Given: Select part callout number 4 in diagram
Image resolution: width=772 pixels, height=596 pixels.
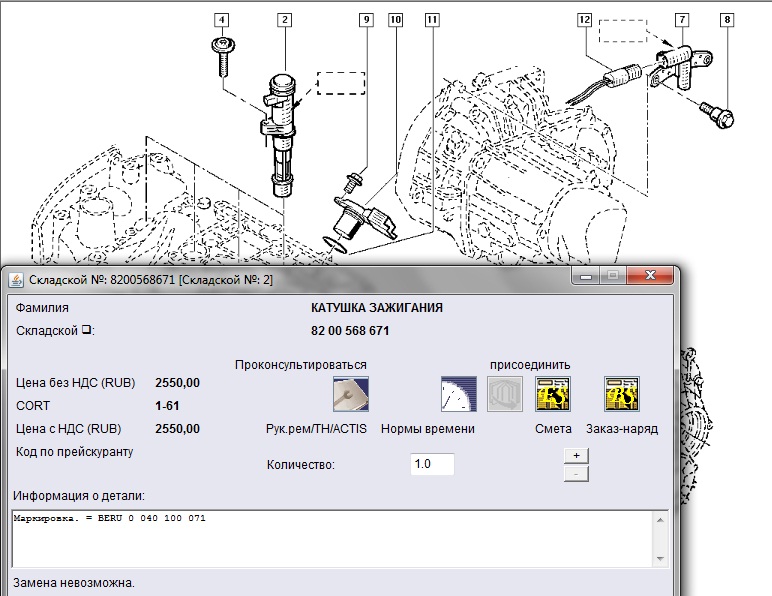Looking at the screenshot, I should click(220, 19).
